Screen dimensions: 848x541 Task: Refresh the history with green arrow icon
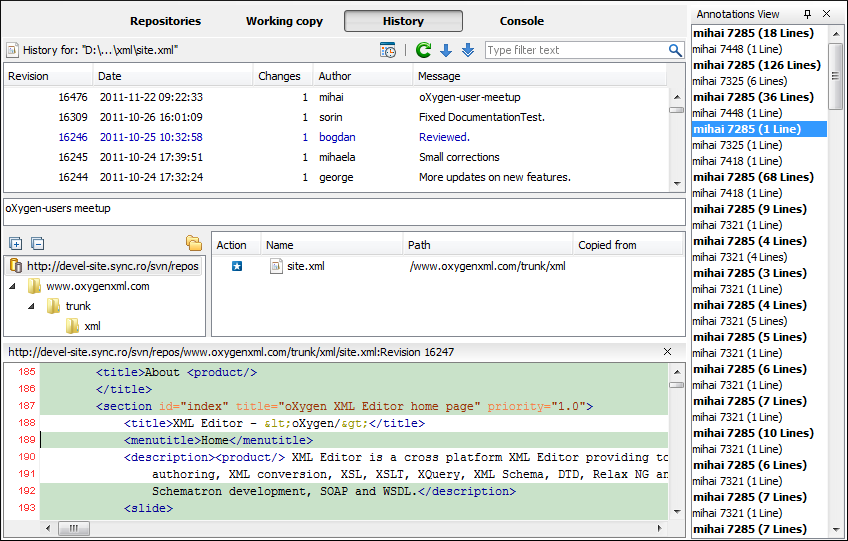pyautogui.click(x=424, y=50)
